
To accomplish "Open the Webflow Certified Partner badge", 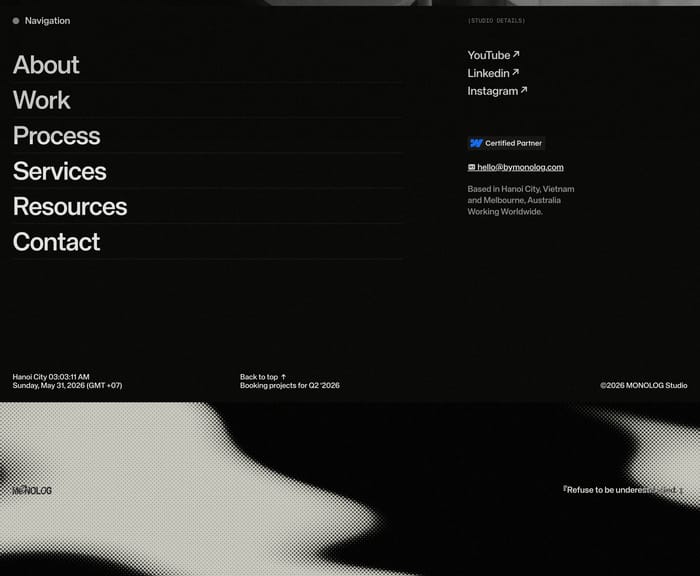I will pos(506,143).
